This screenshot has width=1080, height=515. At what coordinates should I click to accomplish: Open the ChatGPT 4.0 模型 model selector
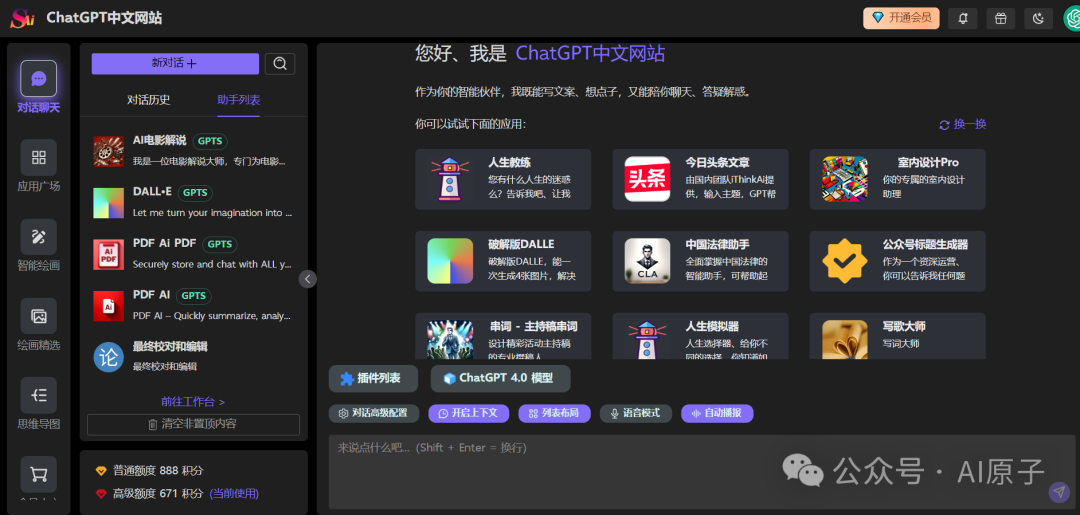(x=501, y=378)
